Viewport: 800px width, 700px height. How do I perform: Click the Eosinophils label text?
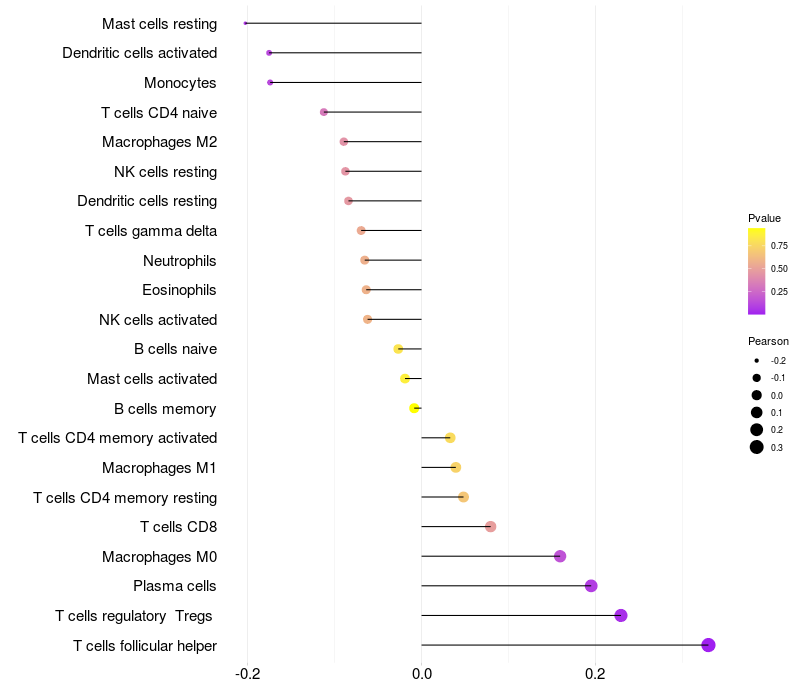pos(179,290)
